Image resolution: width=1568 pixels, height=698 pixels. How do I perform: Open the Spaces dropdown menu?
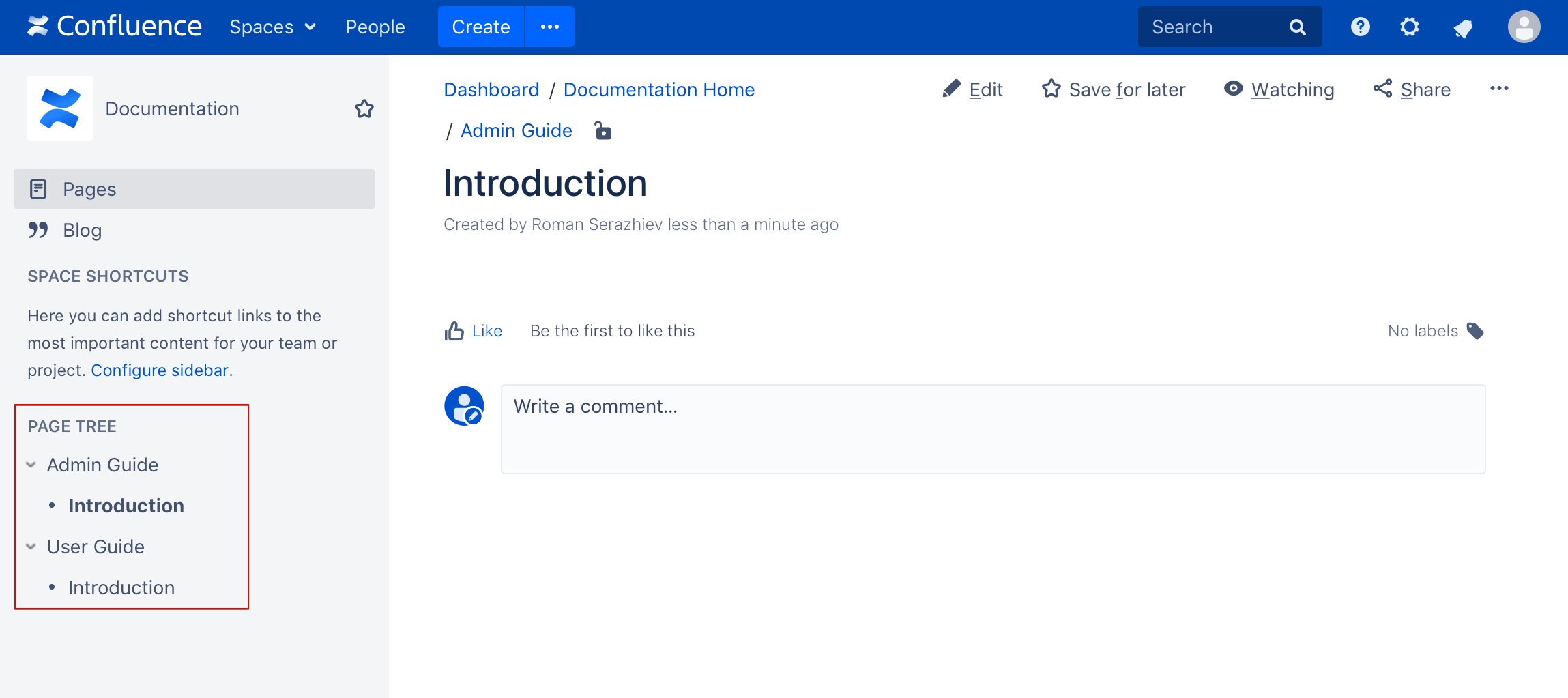pos(272,27)
